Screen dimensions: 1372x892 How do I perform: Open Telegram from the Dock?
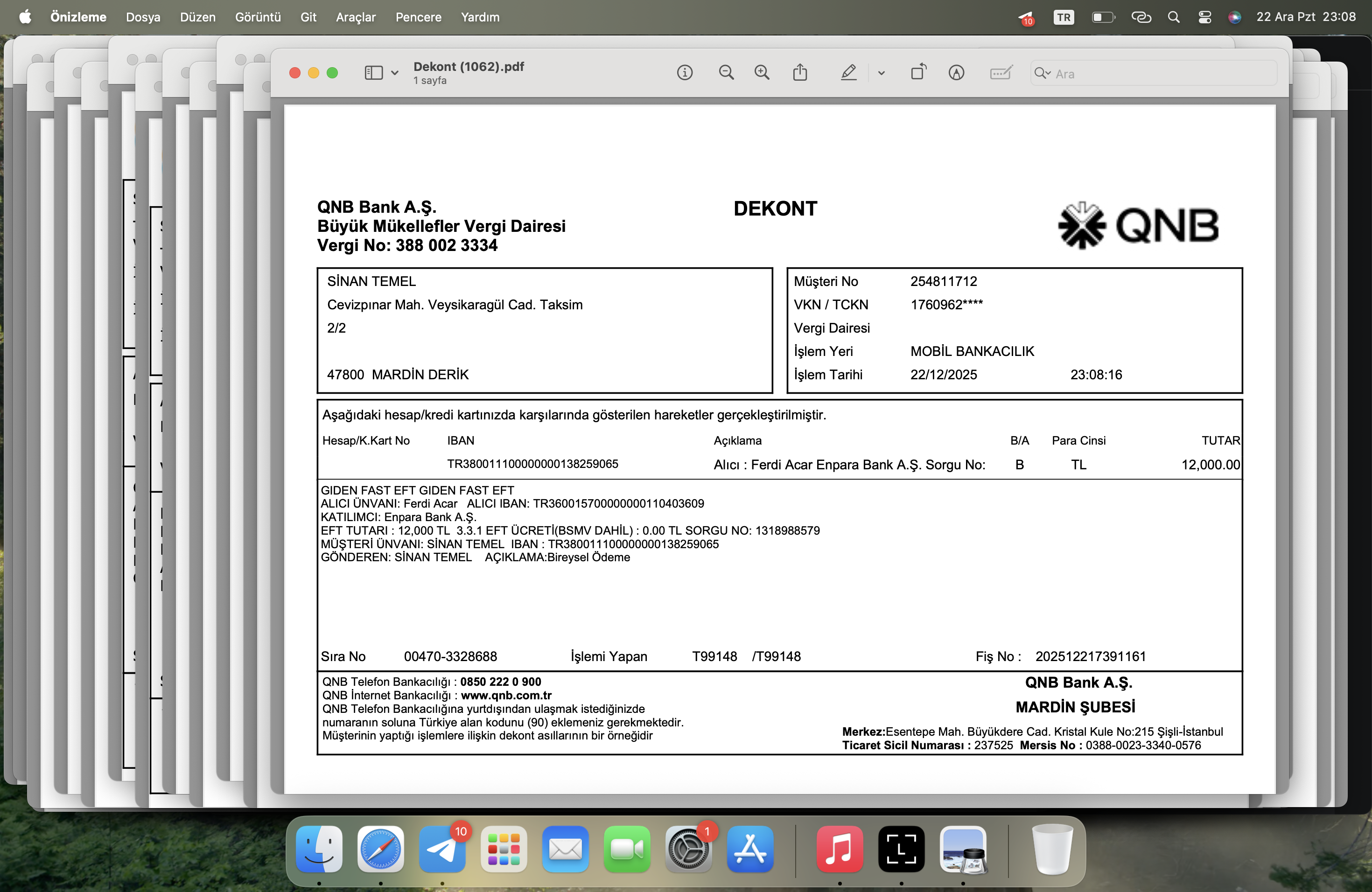pos(442,849)
